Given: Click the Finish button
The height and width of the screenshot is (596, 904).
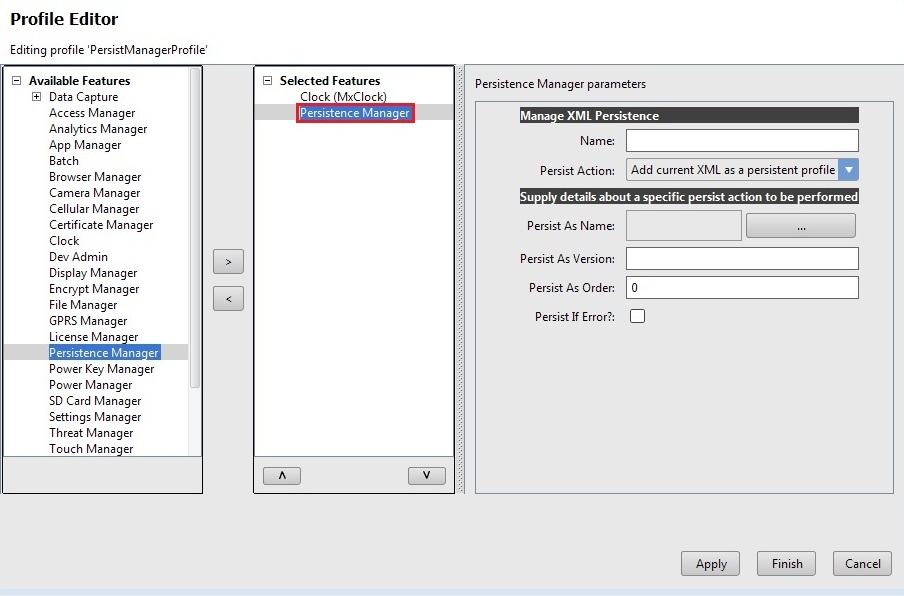Looking at the screenshot, I should pos(786,564).
